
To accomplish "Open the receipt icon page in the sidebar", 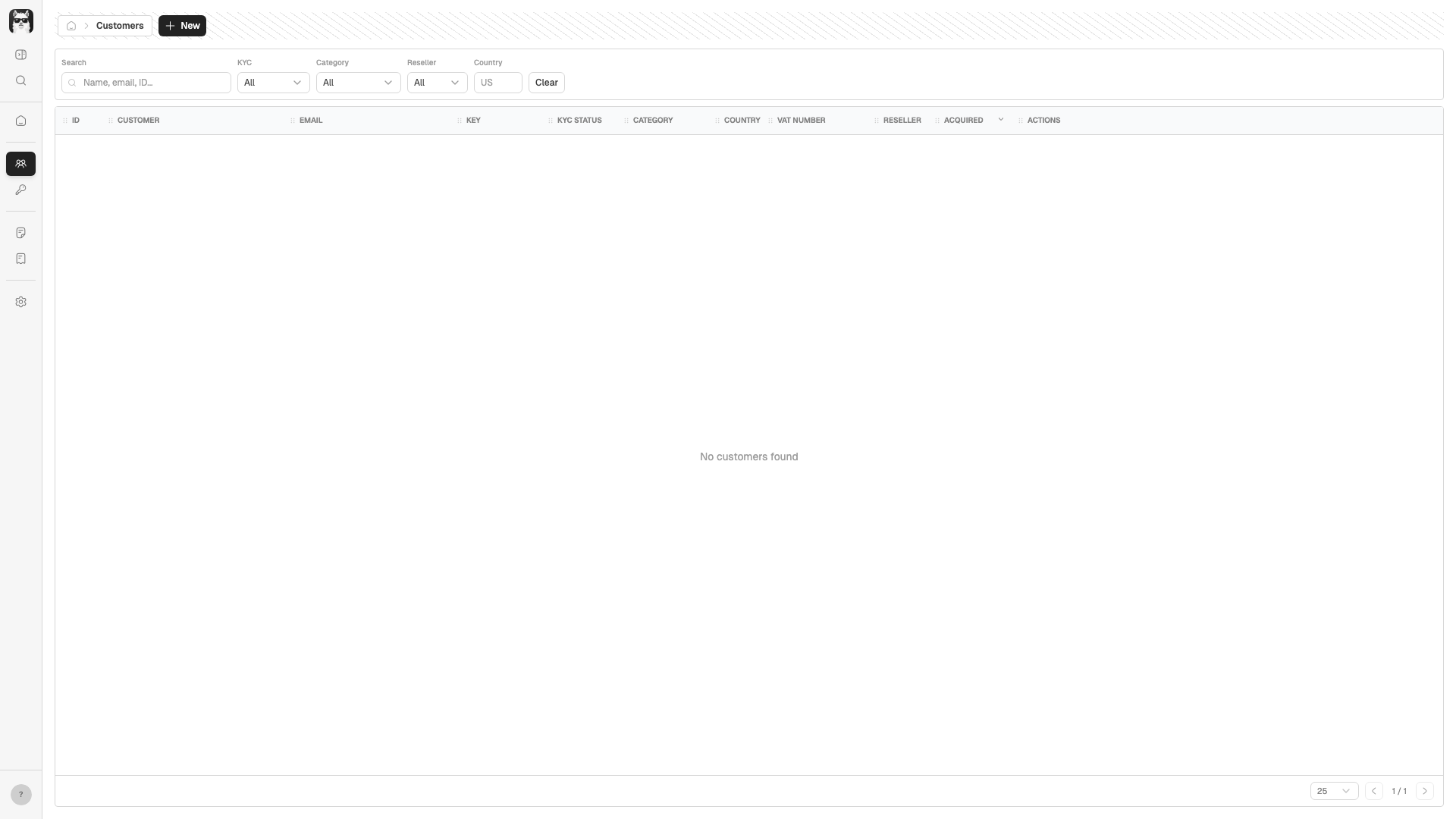I will pos(20,259).
